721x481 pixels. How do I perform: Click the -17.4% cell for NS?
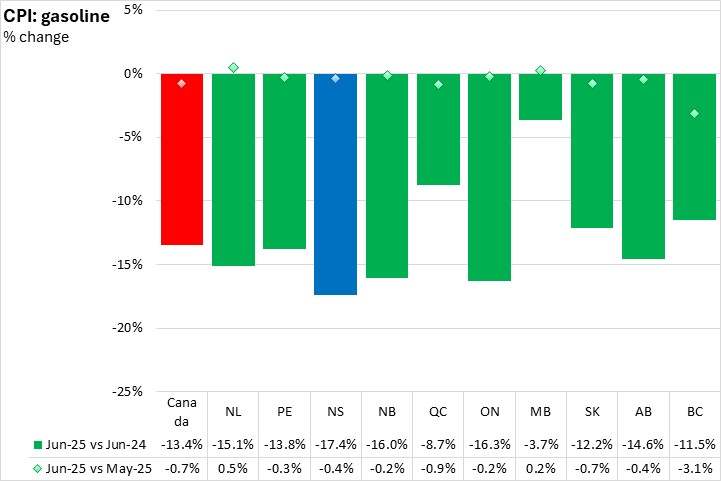point(336,444)
